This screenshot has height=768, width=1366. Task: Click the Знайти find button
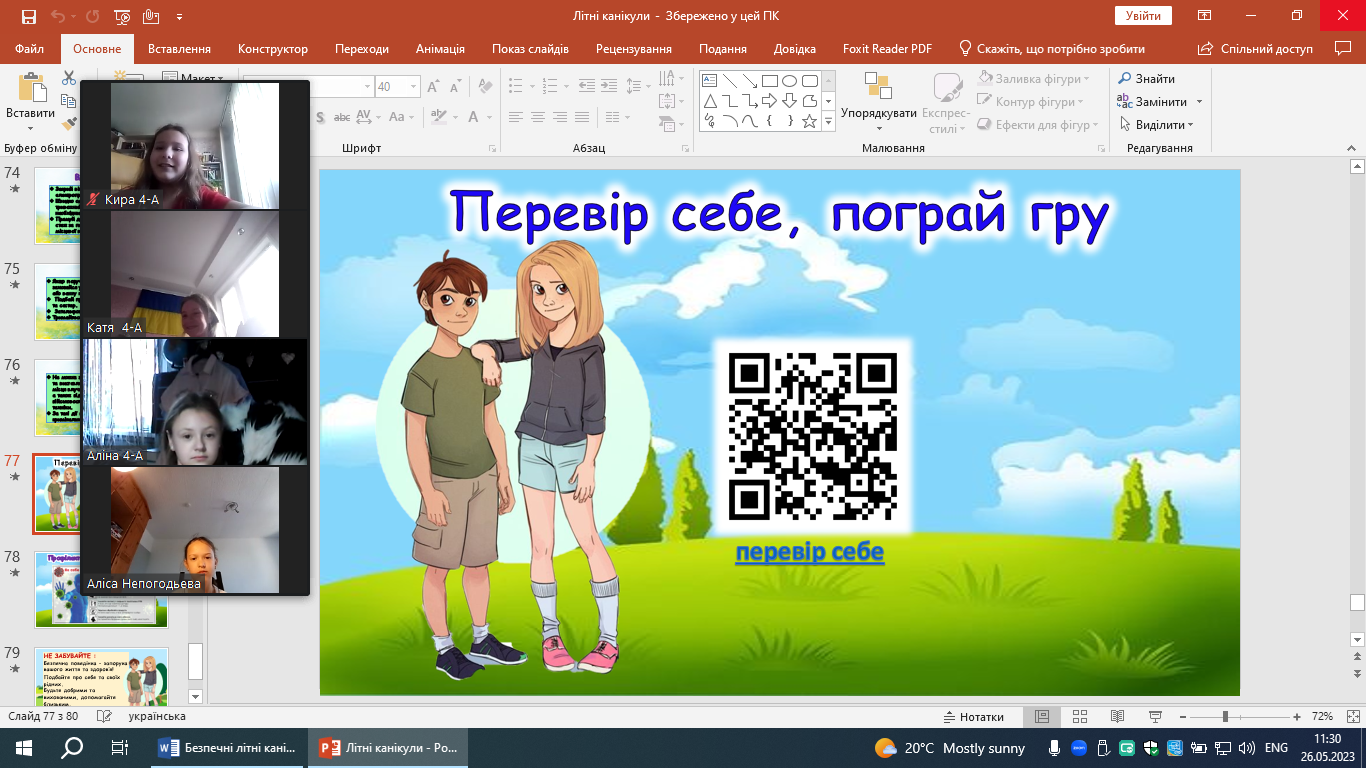tap(1147, 79)
